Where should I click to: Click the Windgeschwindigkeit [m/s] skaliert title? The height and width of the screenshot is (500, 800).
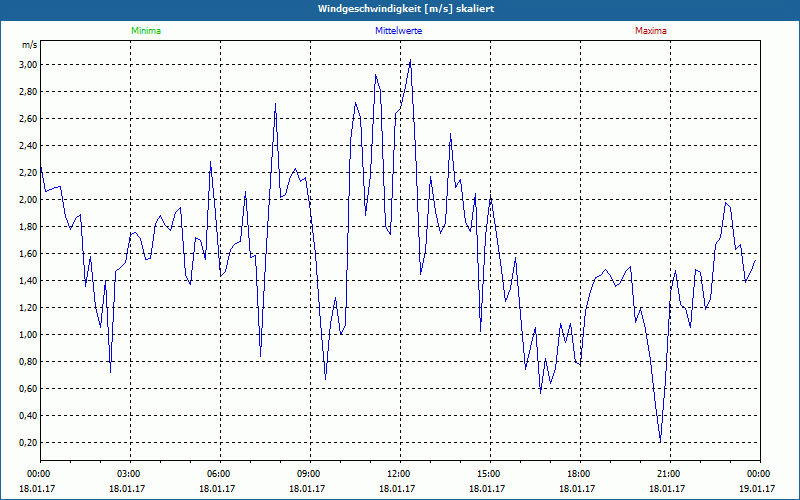point(406,9)
